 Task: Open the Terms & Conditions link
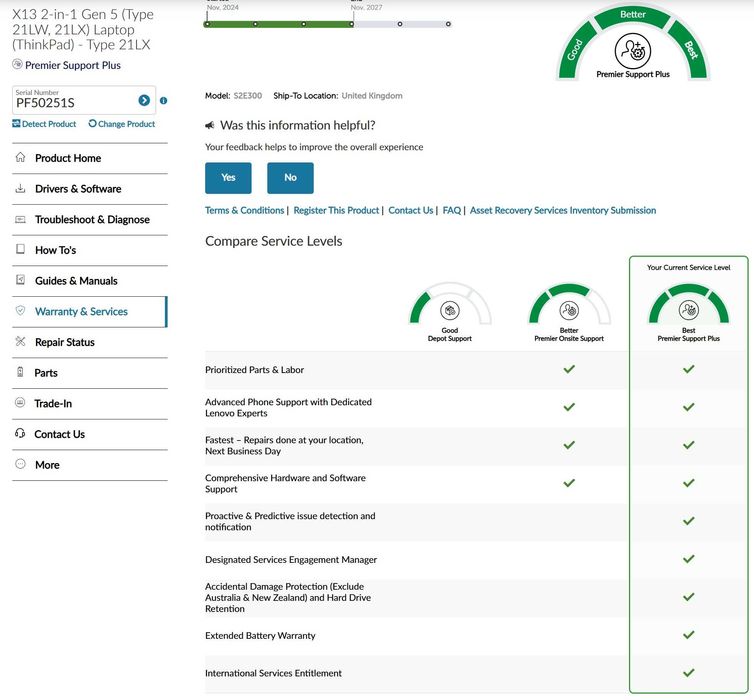tap(244, 211)
